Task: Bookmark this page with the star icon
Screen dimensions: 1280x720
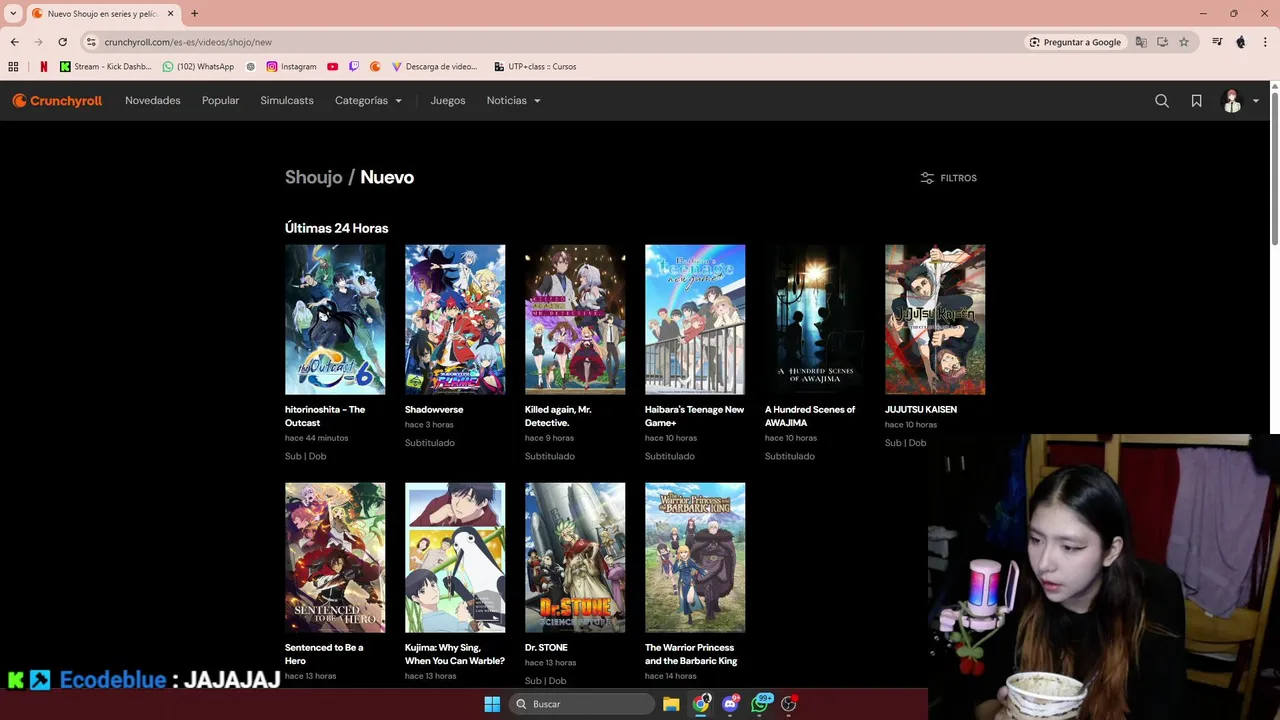Action: [x=1184, y=42]
